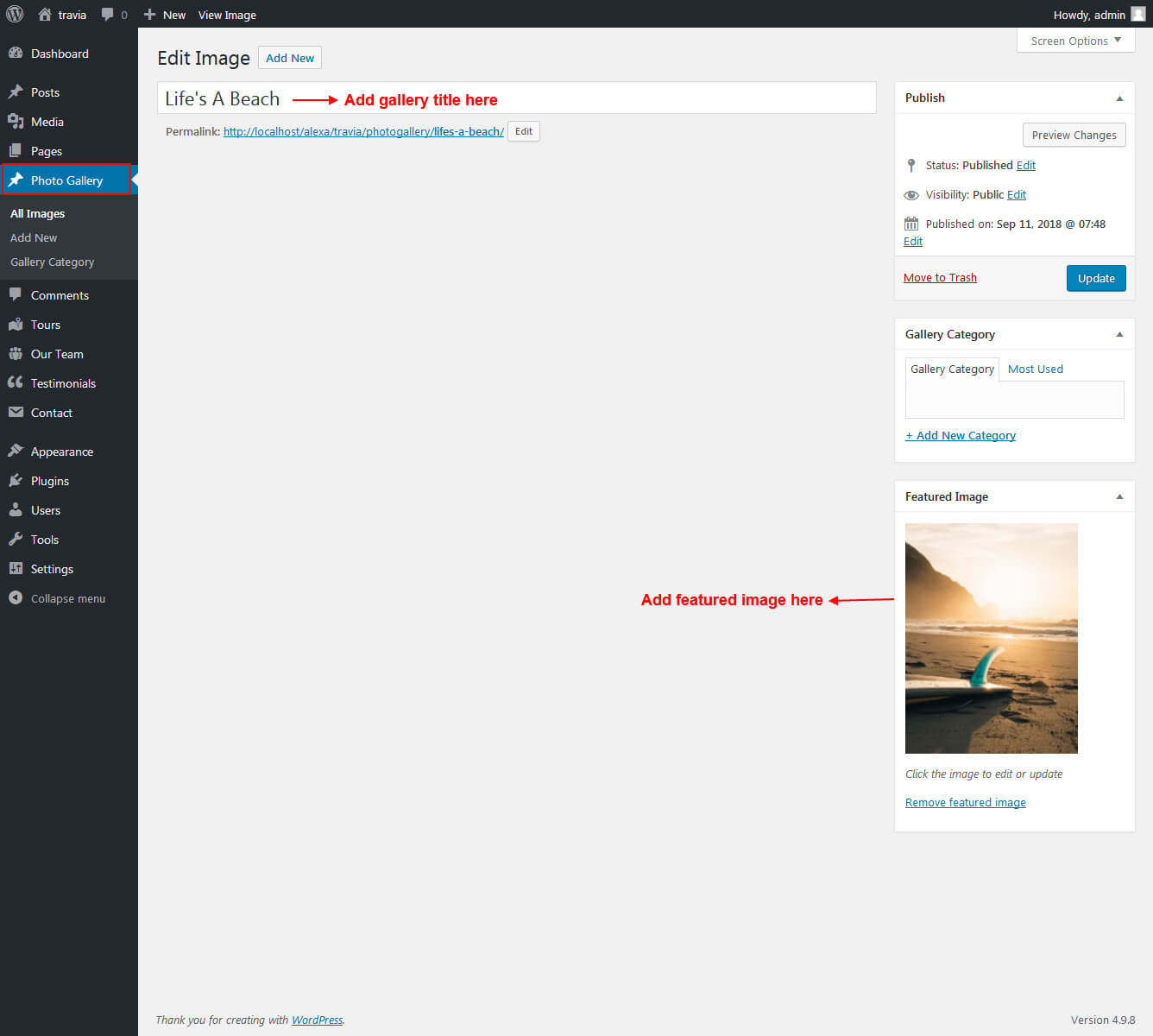Edit the Visibility setting
Viewport: 1153px width, 1036px height.
click(x=1017, y=194)
